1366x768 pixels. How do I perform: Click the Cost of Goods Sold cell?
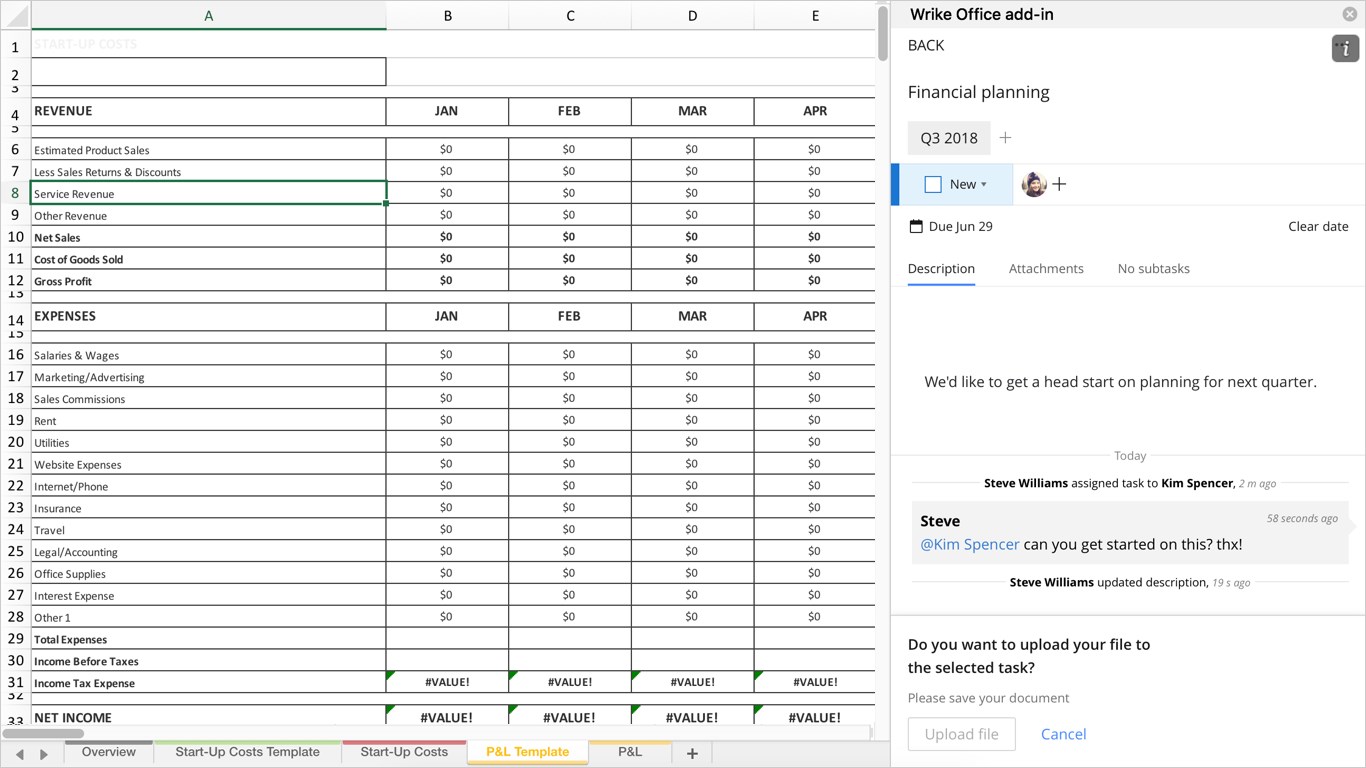(x=208, y=259)
